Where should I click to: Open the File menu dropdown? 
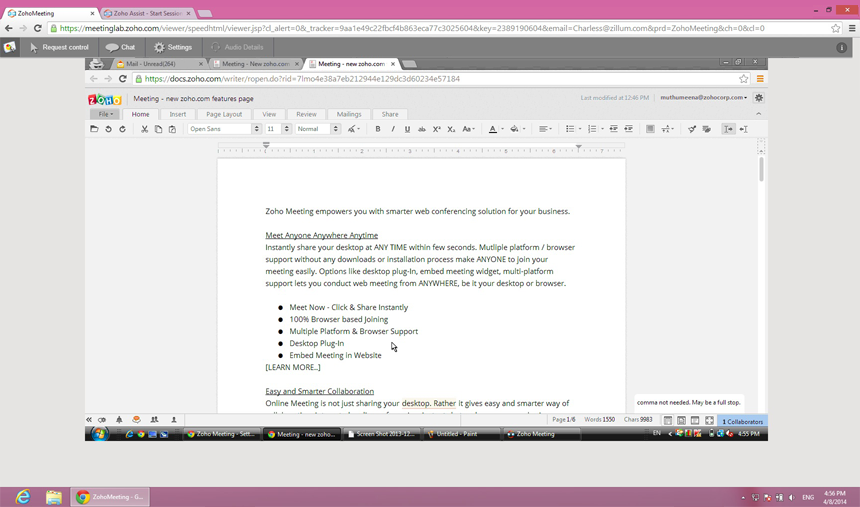click(105, 114)
